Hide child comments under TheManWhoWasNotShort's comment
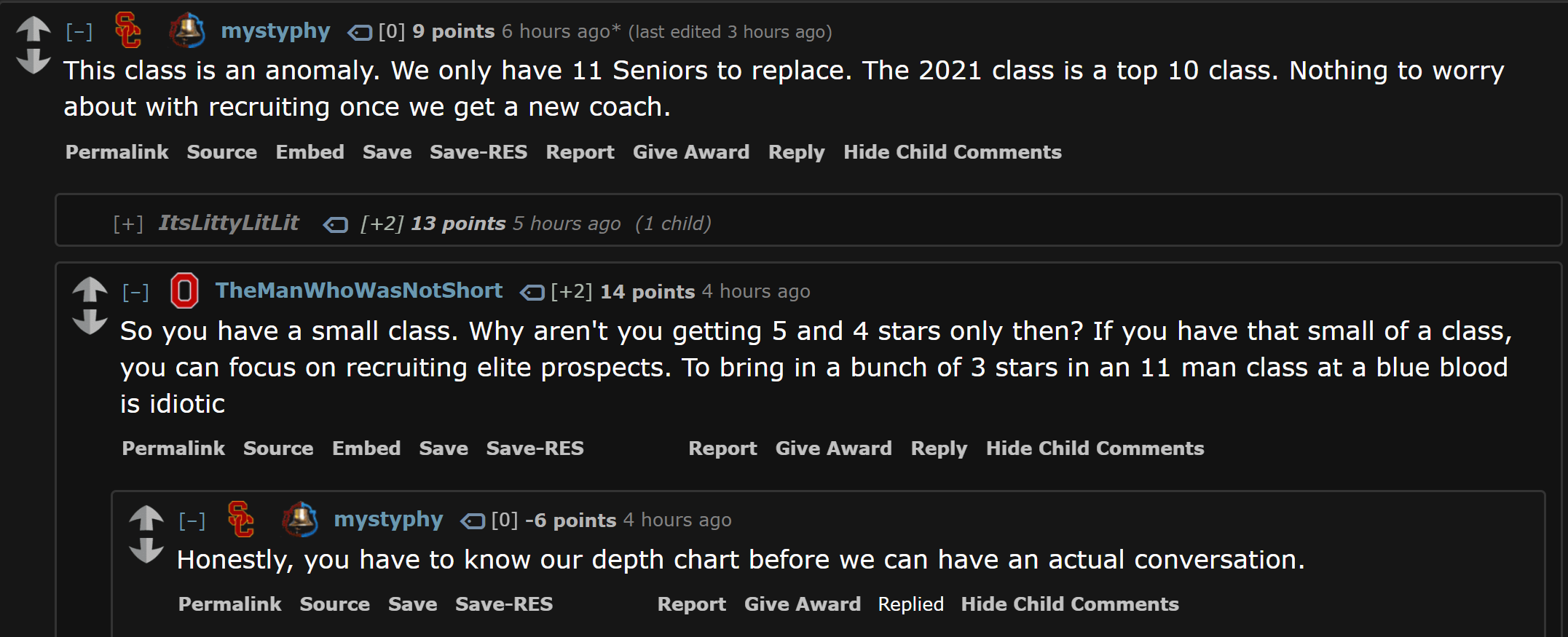 (x=1095, y=448)
